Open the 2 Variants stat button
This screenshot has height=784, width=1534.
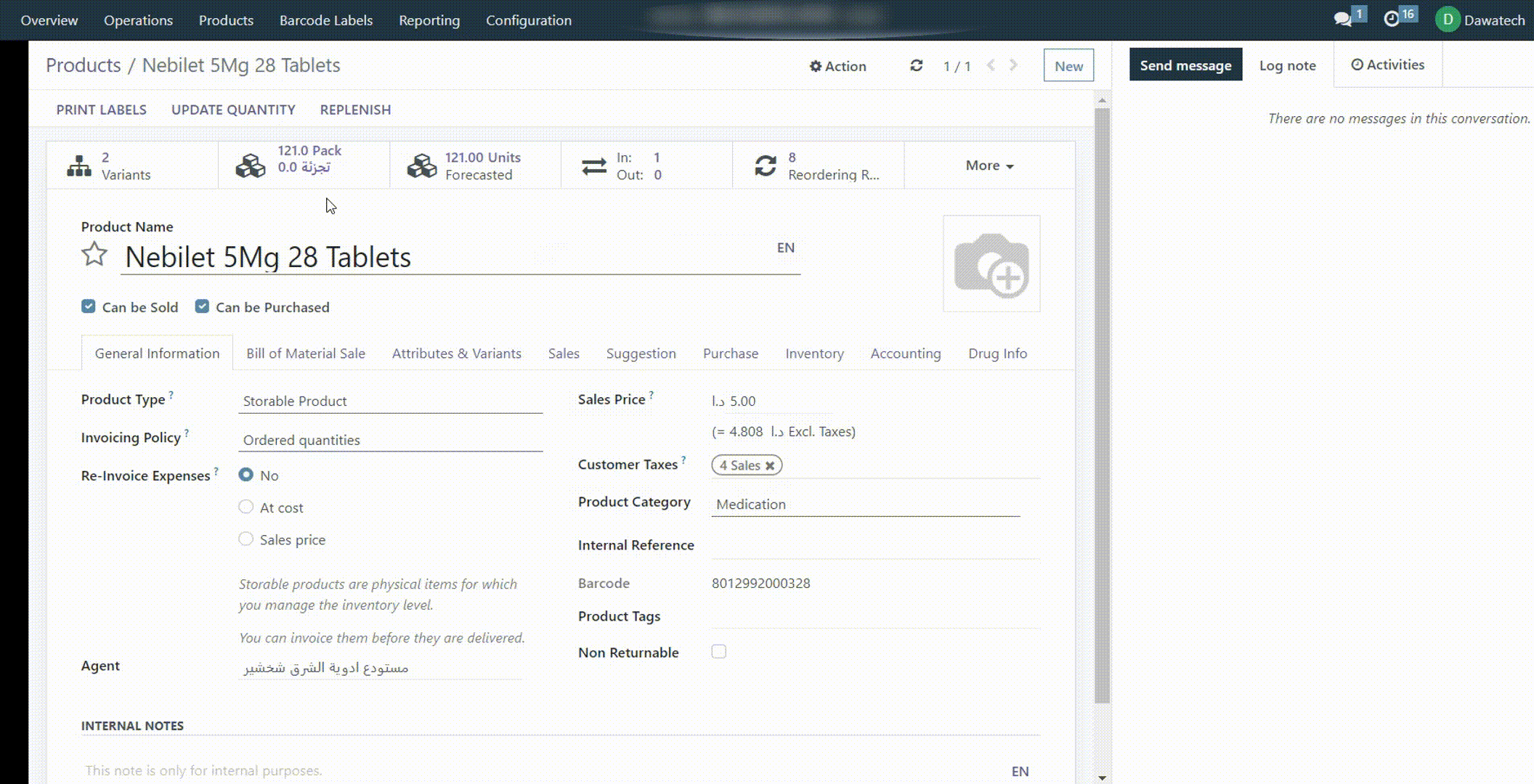(x=132, y=166)
